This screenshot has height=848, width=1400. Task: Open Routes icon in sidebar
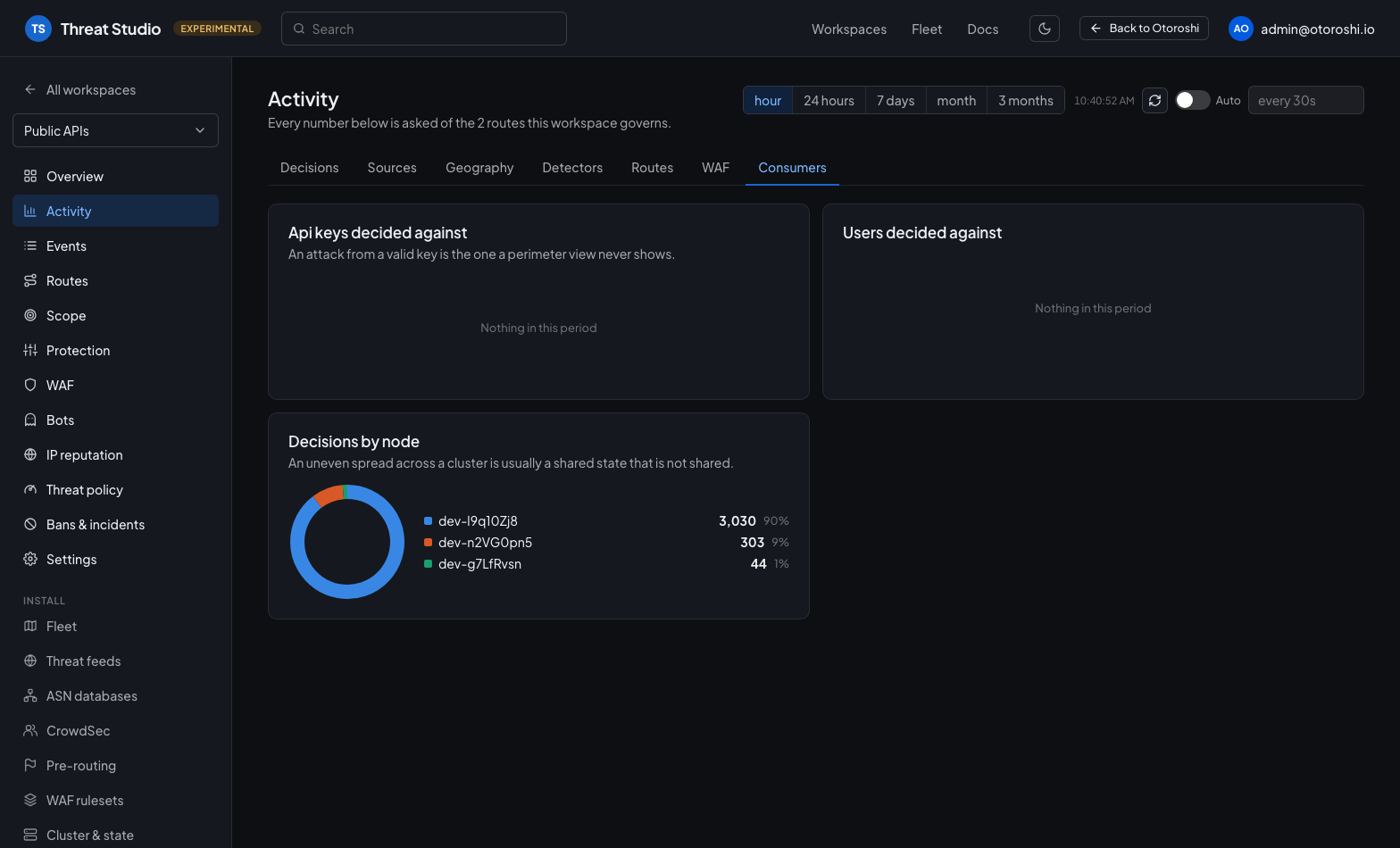click(x=30, y=281)
